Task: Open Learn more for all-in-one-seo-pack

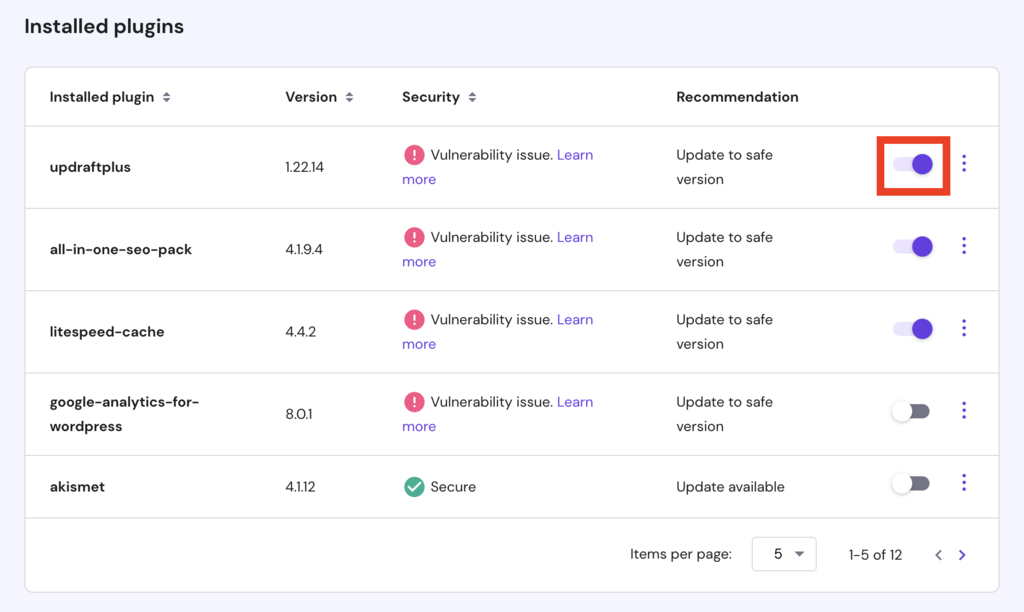Action: (x=575, y=237)
